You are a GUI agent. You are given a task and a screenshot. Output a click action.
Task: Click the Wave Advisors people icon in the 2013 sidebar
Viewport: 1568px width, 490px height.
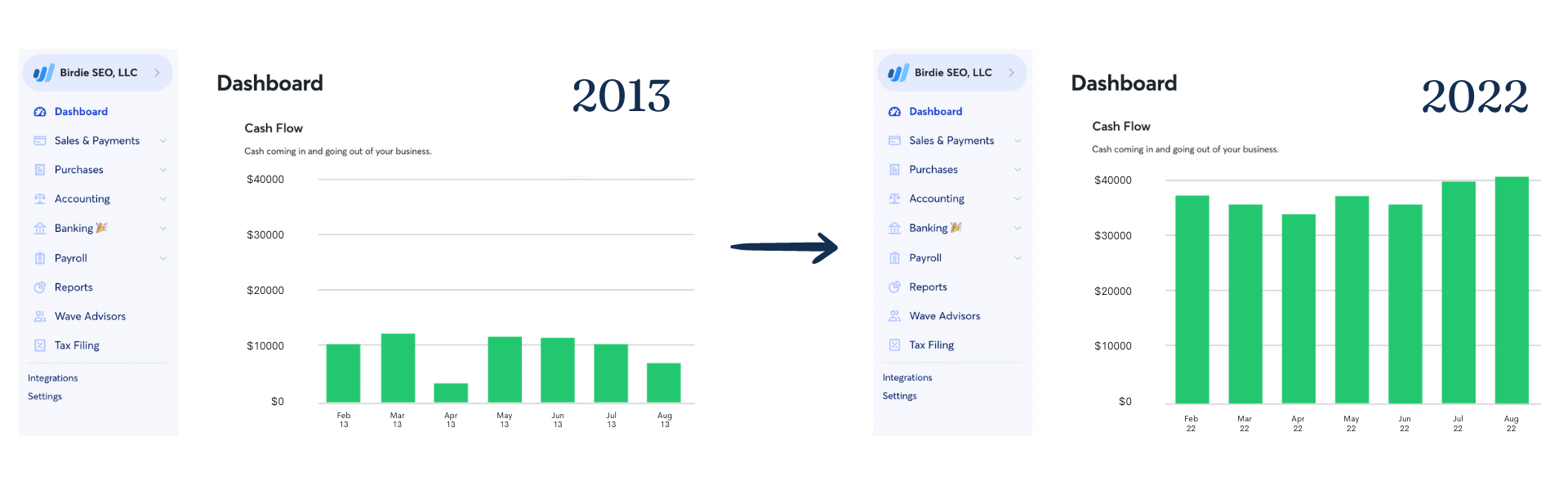point(40,316)
